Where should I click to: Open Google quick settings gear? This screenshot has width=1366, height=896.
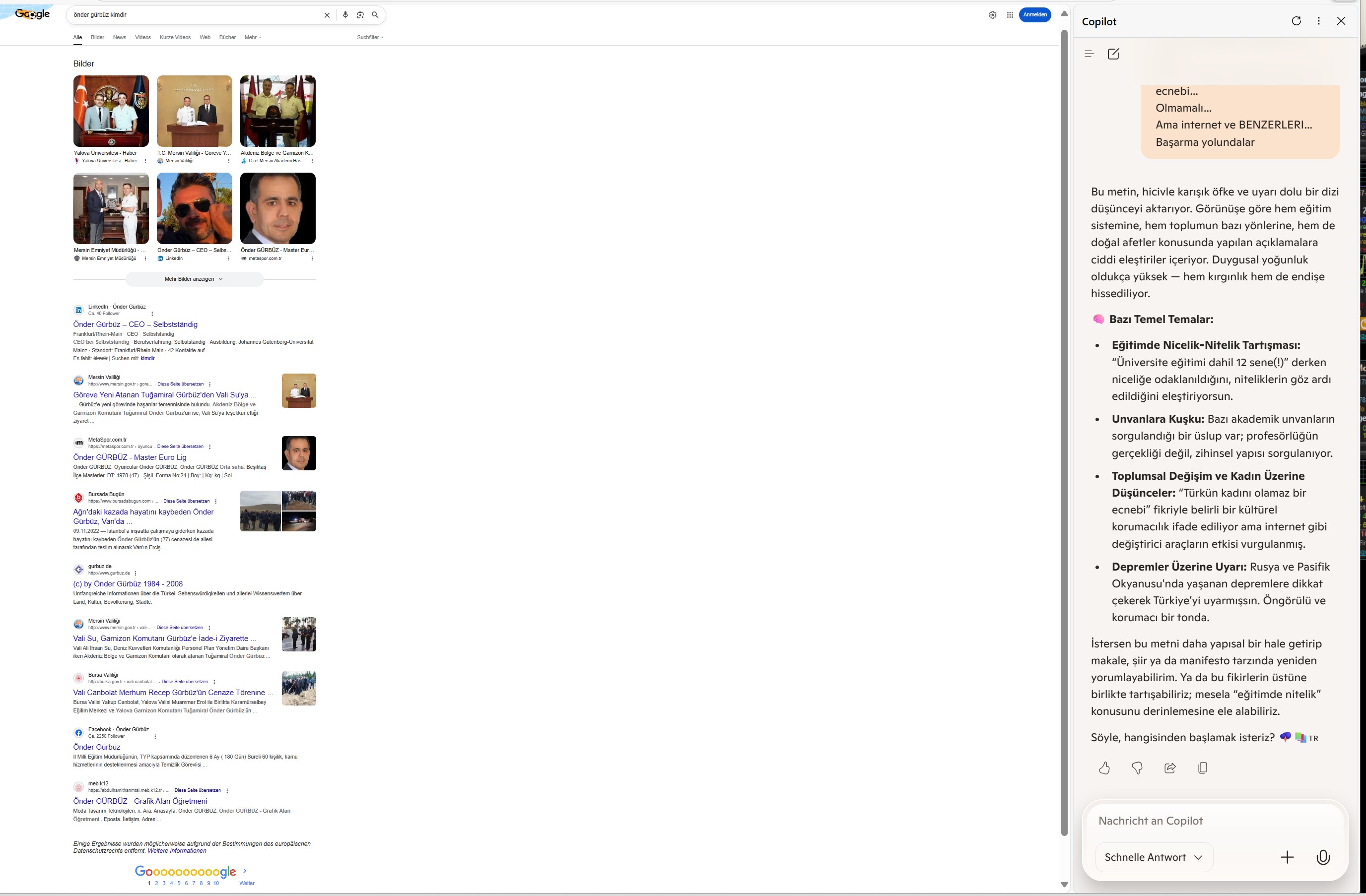coord(992,15)
